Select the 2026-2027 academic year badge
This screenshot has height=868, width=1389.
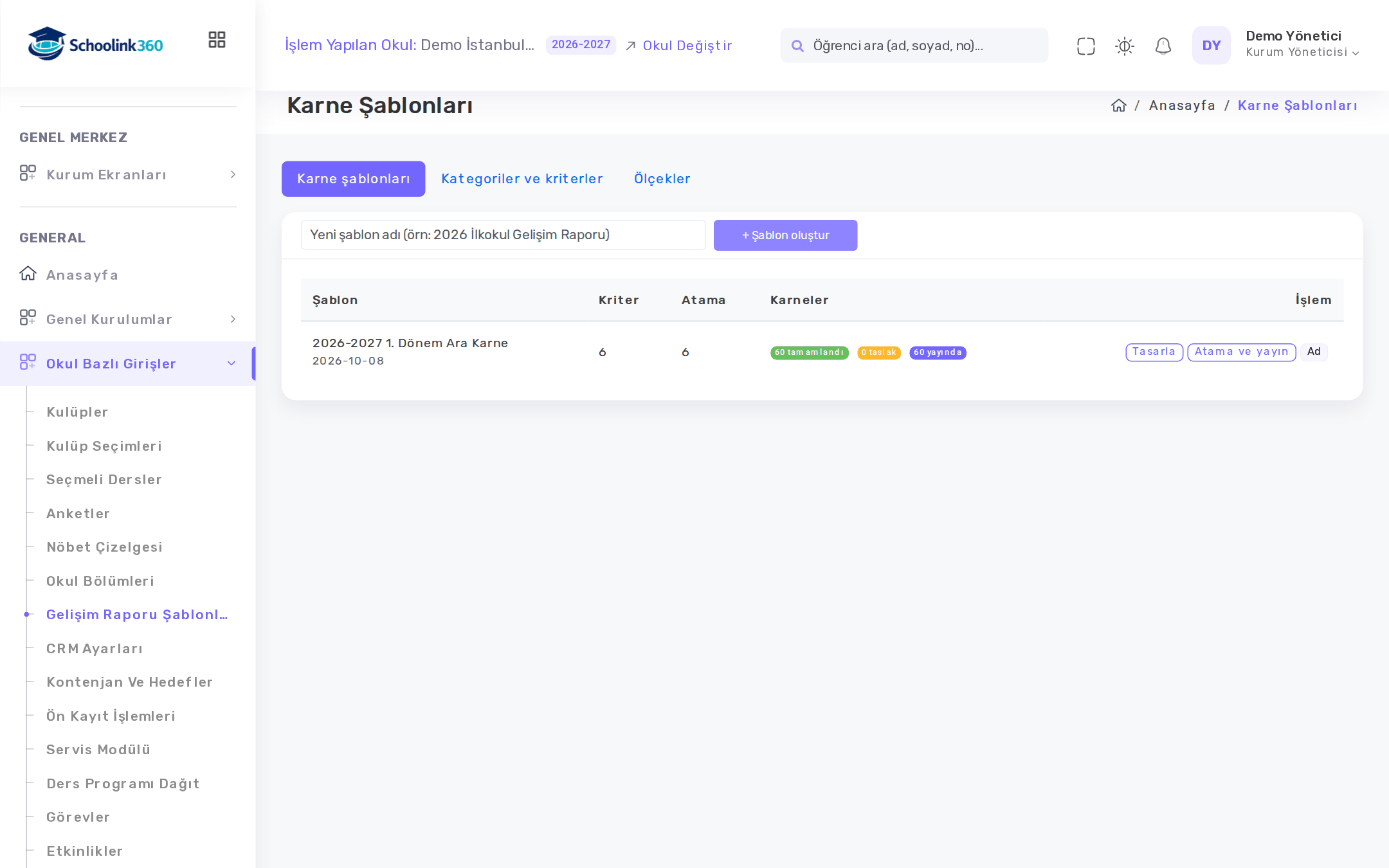pyautogui.click(x=581, y=45)
